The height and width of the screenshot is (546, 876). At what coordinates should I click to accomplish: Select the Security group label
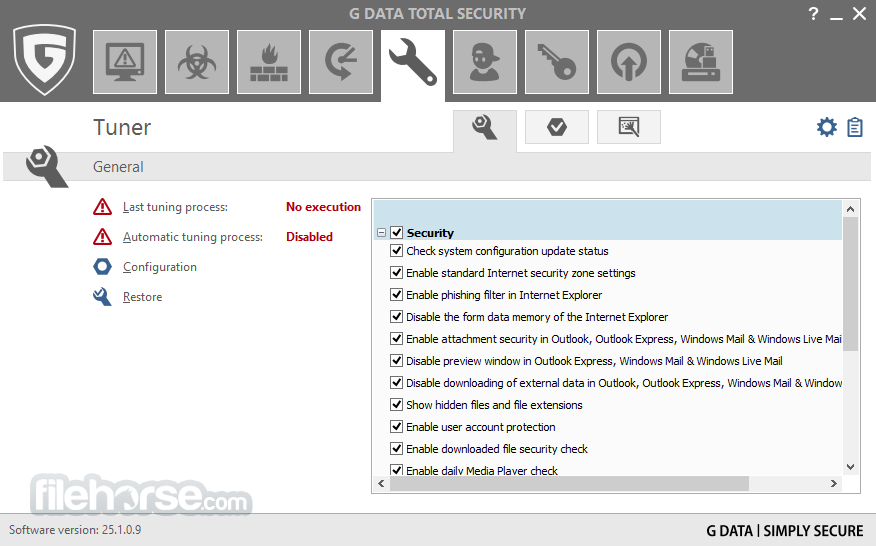[430, 233]
